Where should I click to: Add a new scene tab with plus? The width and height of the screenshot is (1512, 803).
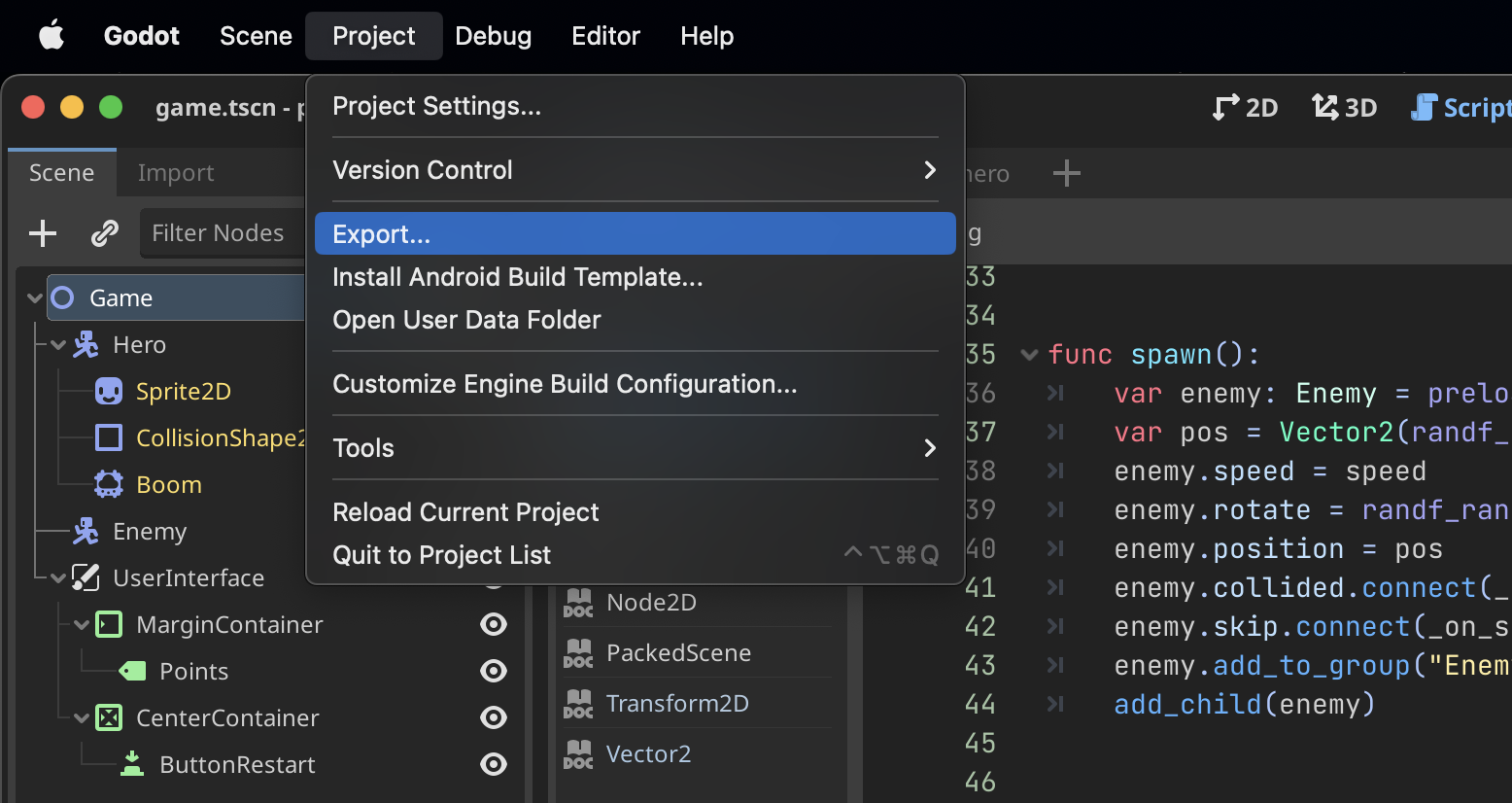coord(1067,173)
